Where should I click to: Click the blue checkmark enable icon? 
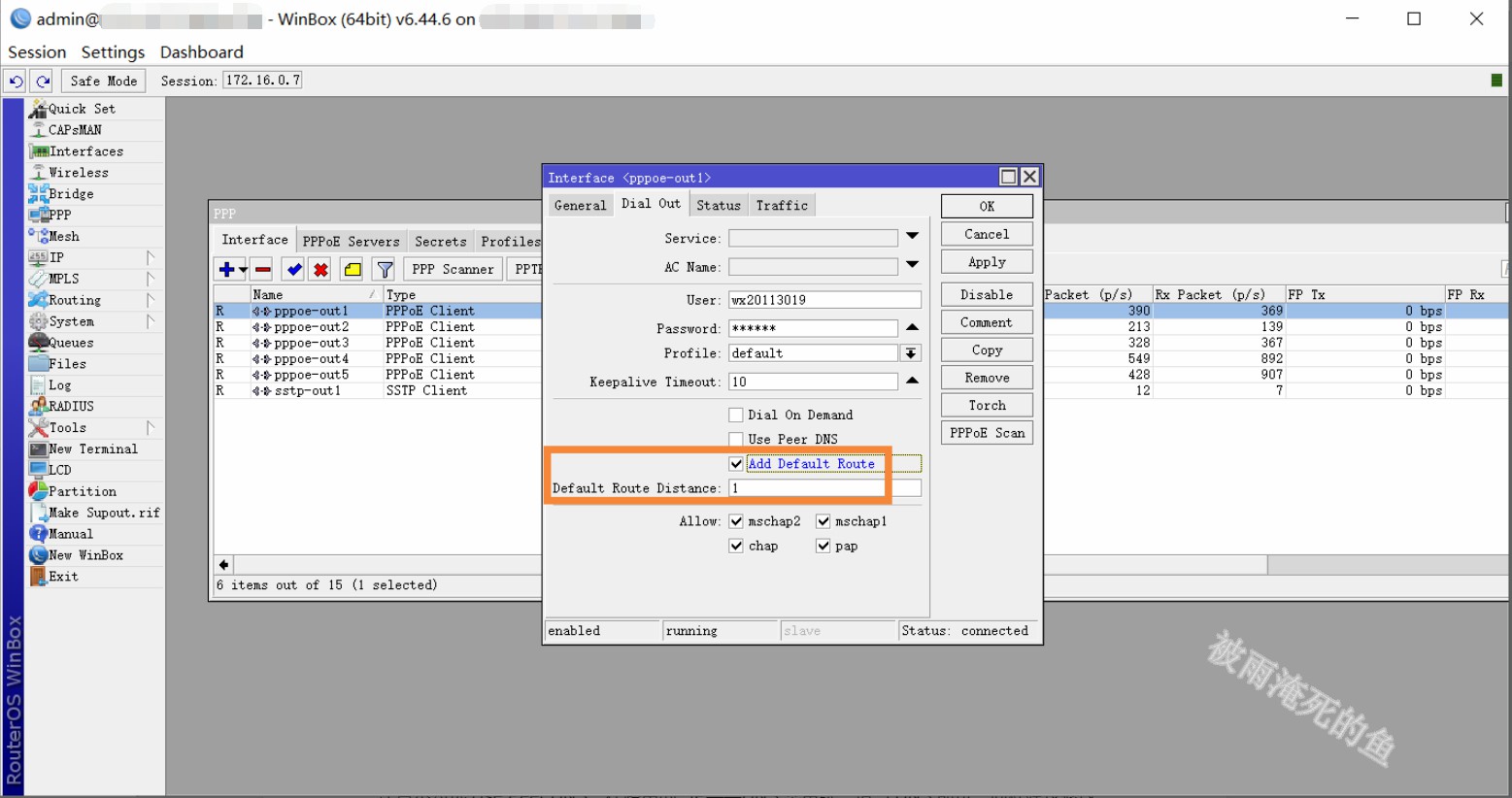tap(294, 270)
